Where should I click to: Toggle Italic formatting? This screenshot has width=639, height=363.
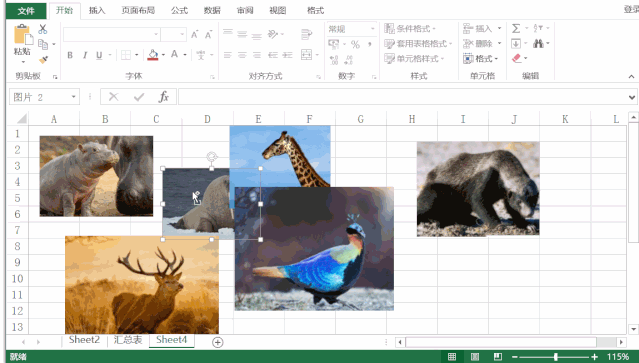pyautogui.click(x=85, y=55)
